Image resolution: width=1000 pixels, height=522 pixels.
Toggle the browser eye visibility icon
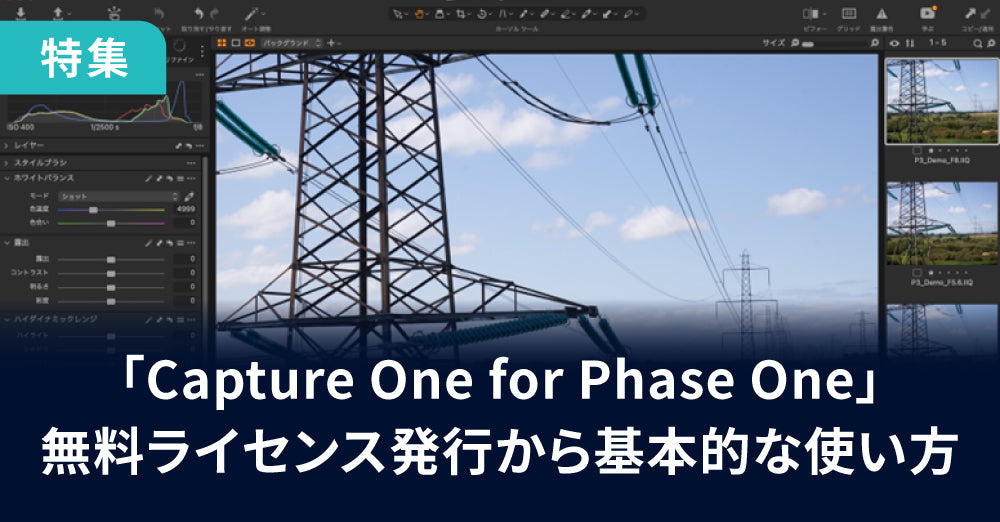895,43
